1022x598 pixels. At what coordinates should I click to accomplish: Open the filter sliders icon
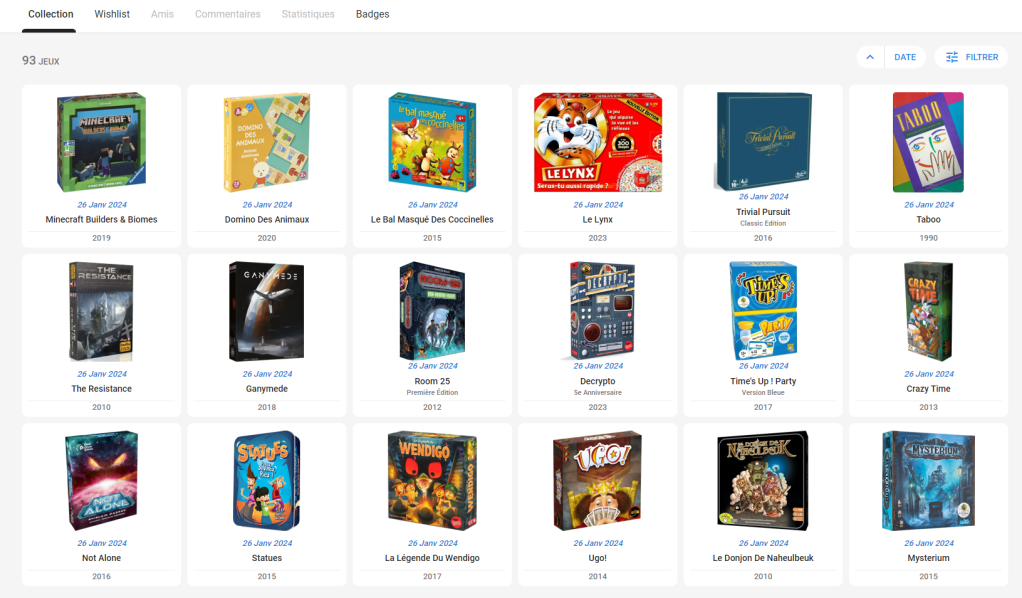click(952, 57)
